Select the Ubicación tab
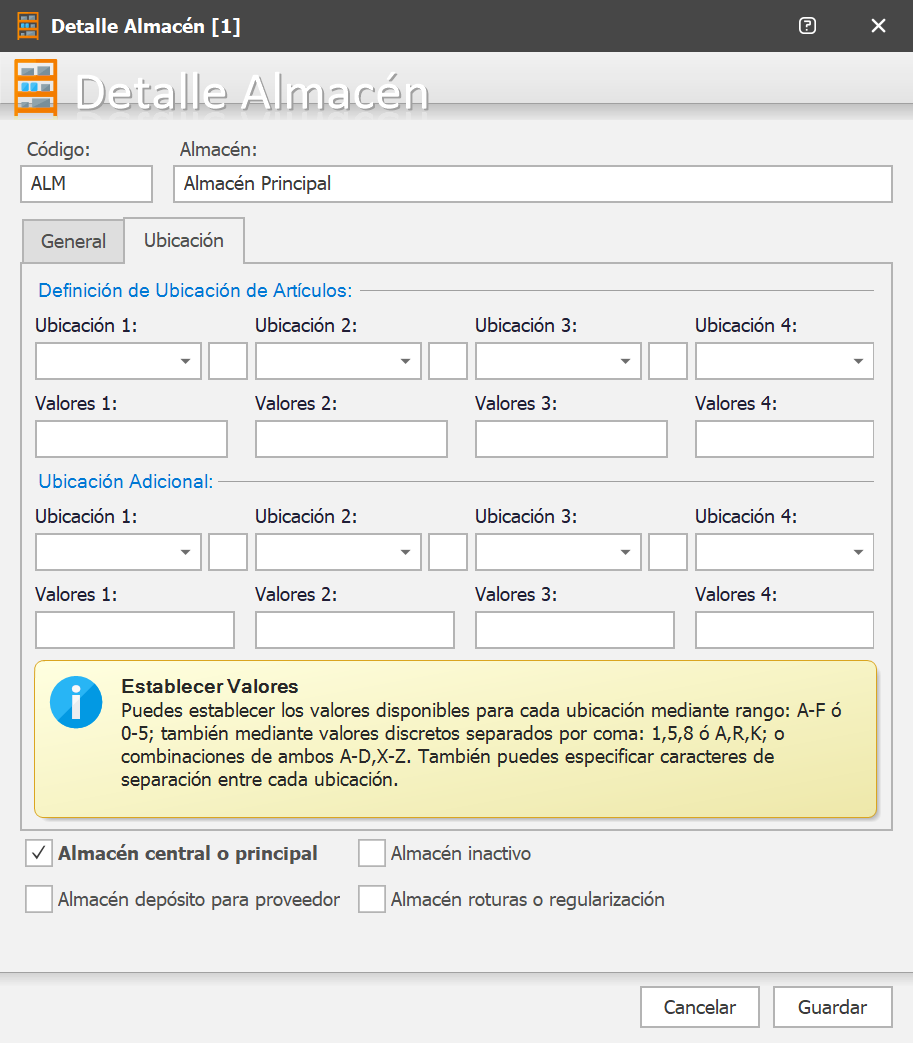 click(184, 240)
